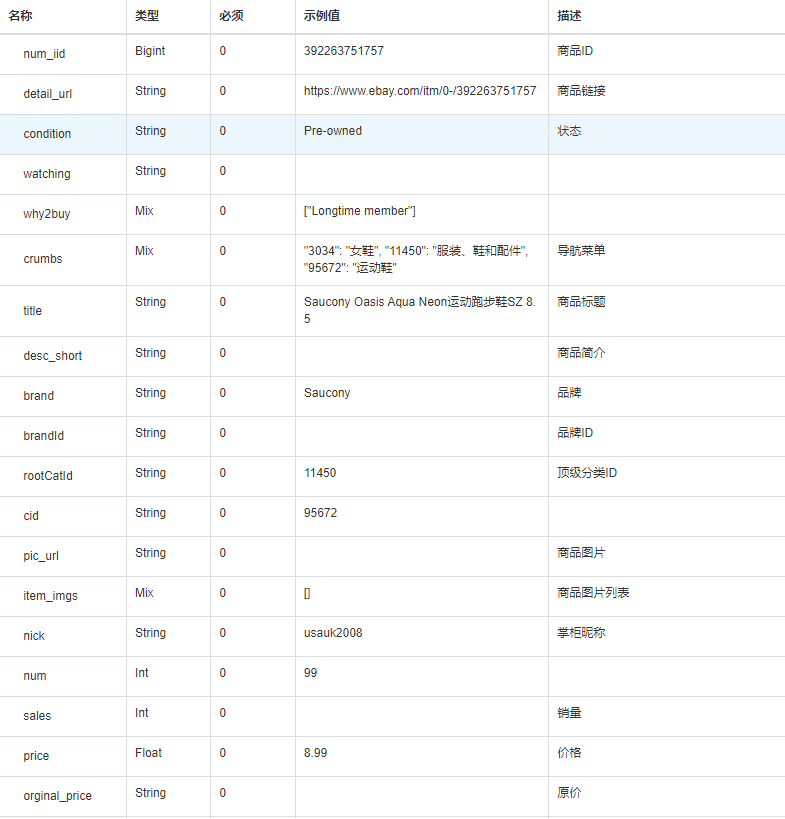This screenshot has height=819, width=785.
Task: Click the pic_url field name
Action: [41, 556]
